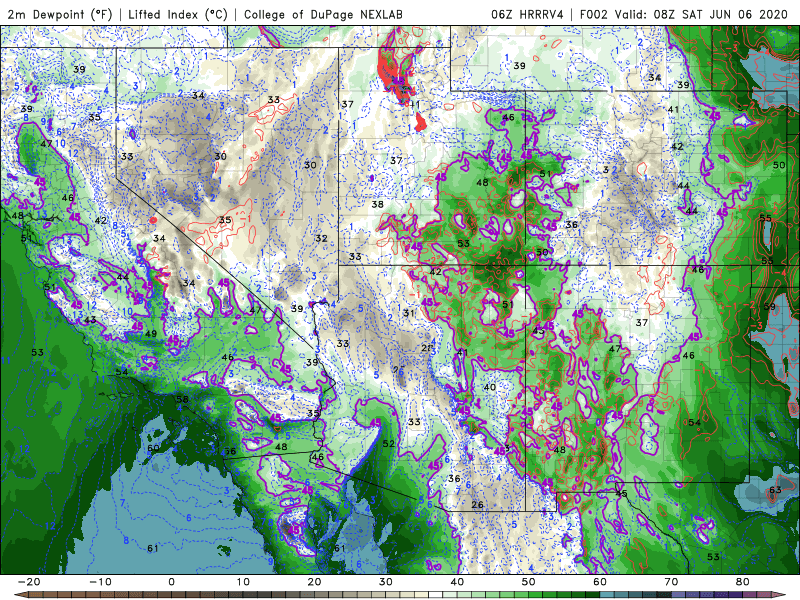Viewport: 800px width, 600px height.
Task: Click the 32 dewpoint value on the map
Action: pyautogui.click(x=321, y=238)
